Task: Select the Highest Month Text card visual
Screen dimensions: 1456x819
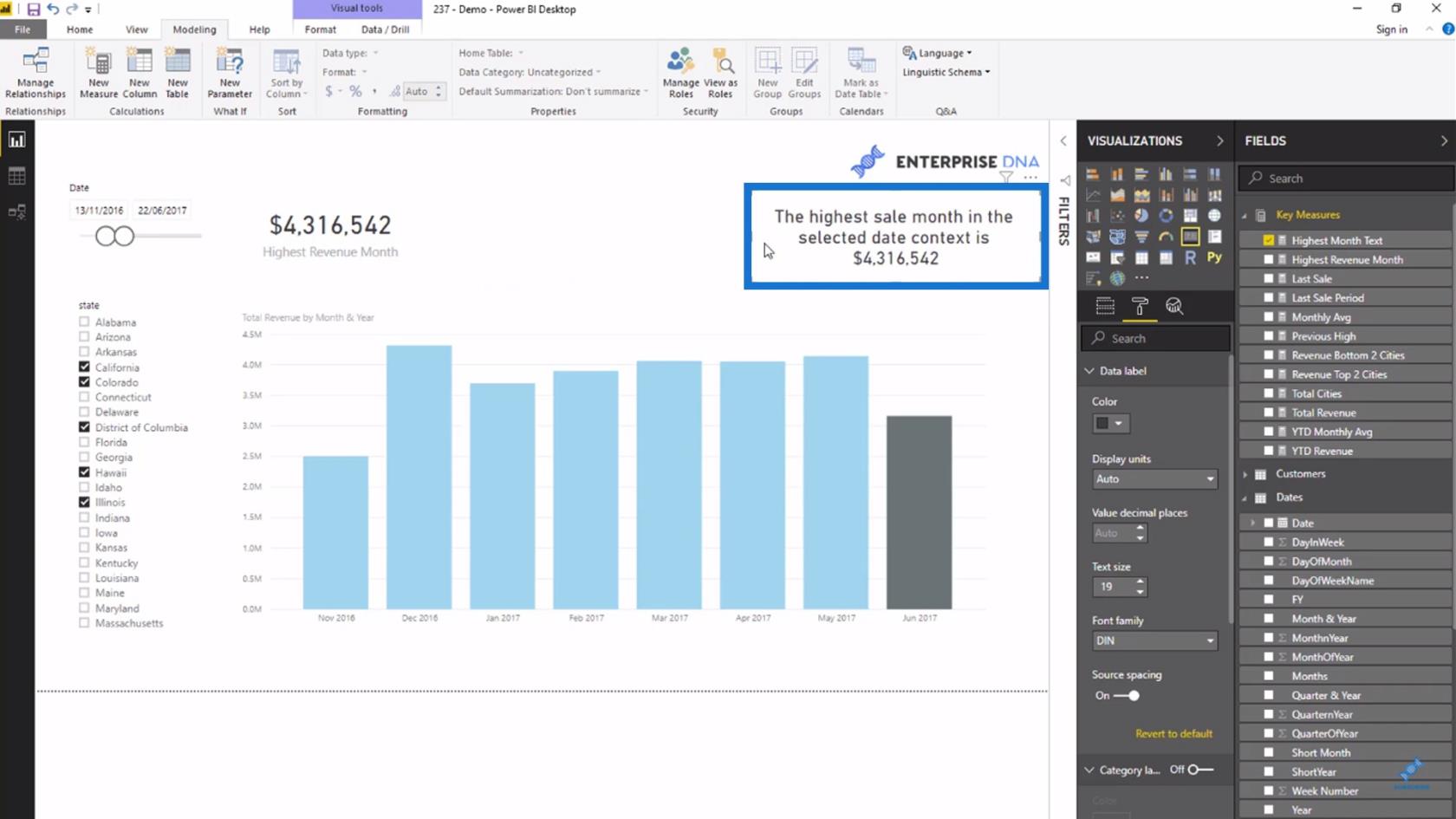Action: (x=896, y=236)
